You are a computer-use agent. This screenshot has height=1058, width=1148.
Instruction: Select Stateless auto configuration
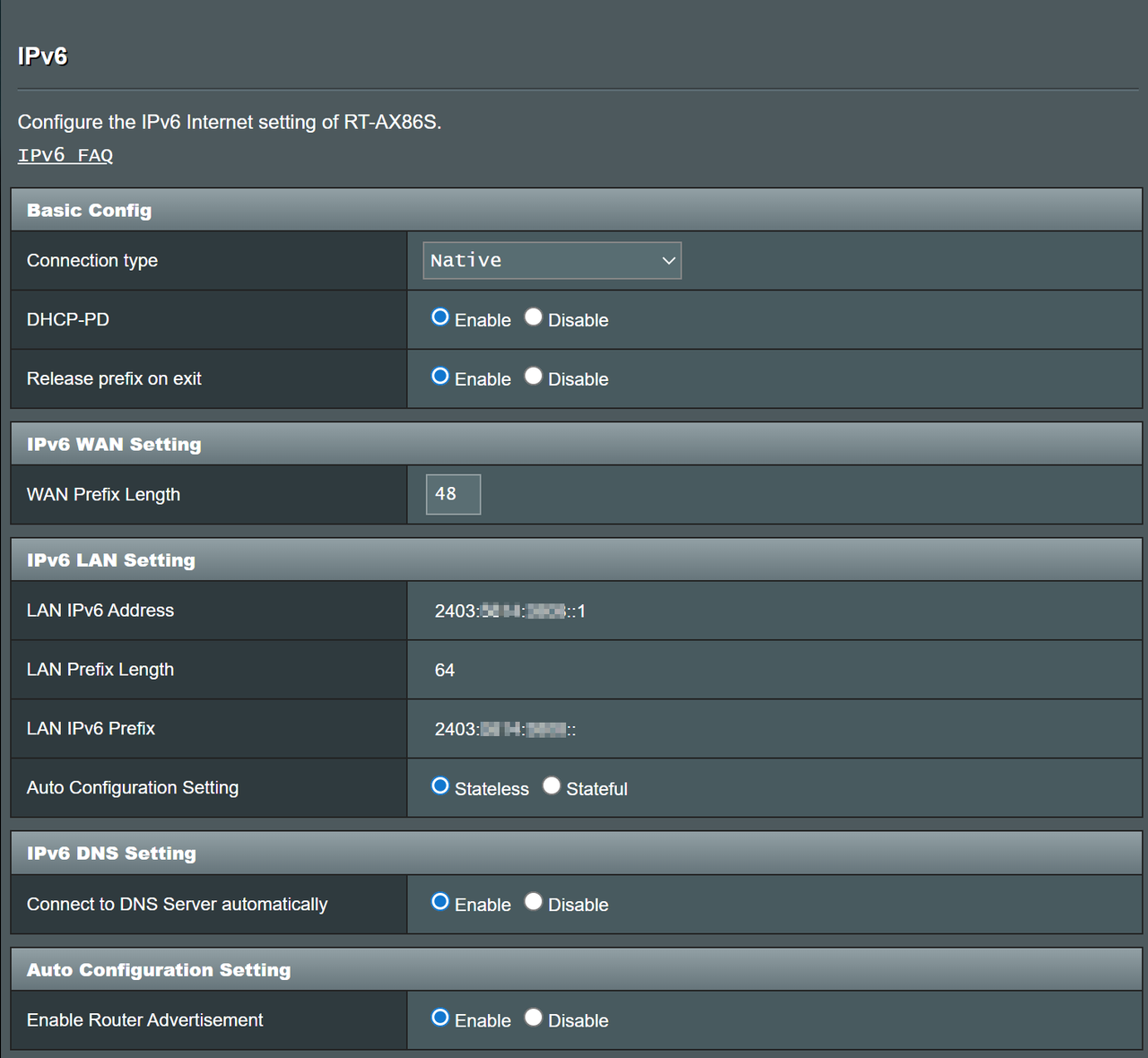[x=439, y=785]
